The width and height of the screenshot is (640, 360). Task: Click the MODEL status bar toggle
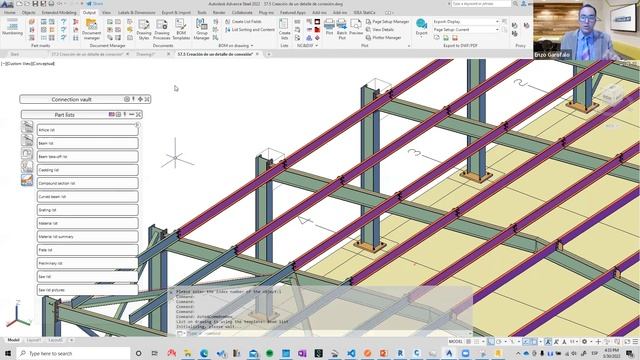pyautogui.click(x=456, y=342)
